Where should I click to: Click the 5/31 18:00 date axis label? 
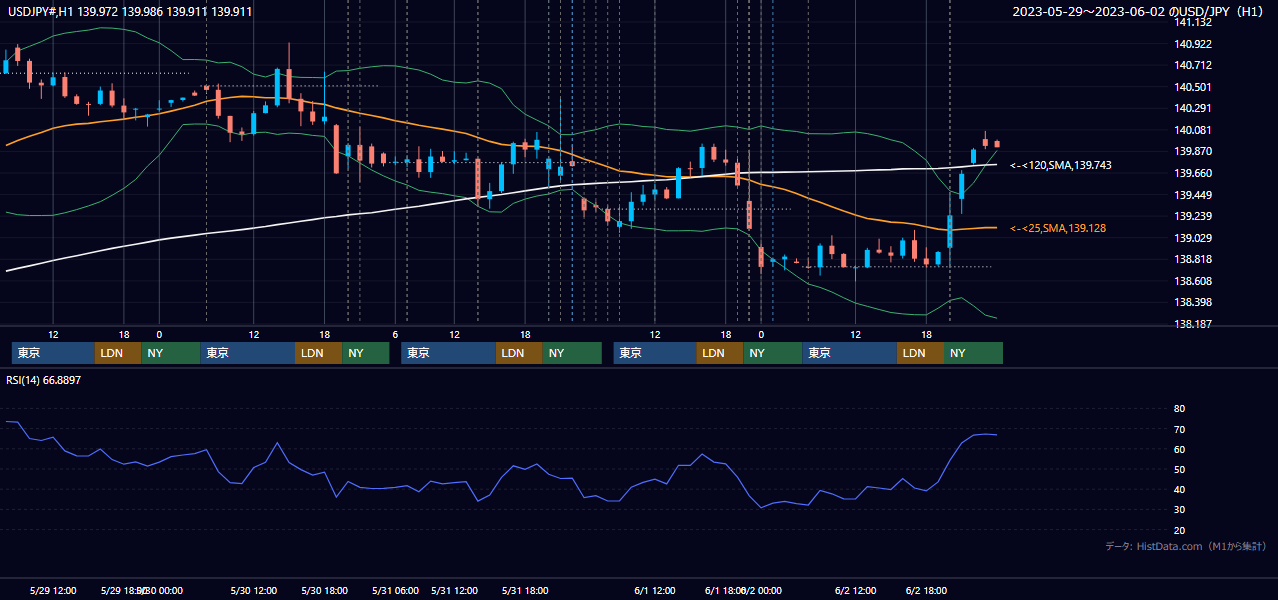tap(525, 590)
